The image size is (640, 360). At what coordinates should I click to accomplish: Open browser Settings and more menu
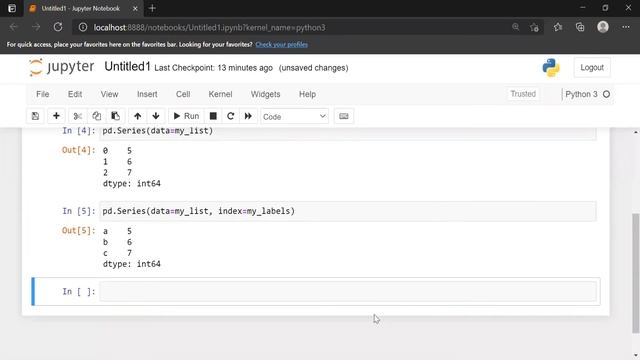pos(626,27)
